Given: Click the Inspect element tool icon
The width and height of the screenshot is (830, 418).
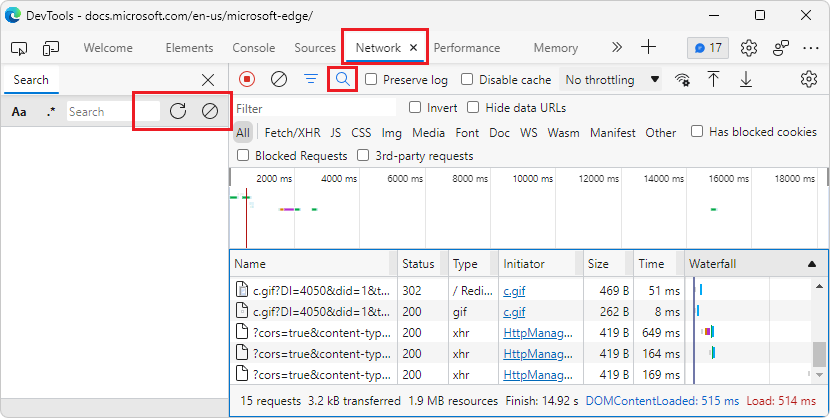Looking at the screenshot, I should click(19, 48).
